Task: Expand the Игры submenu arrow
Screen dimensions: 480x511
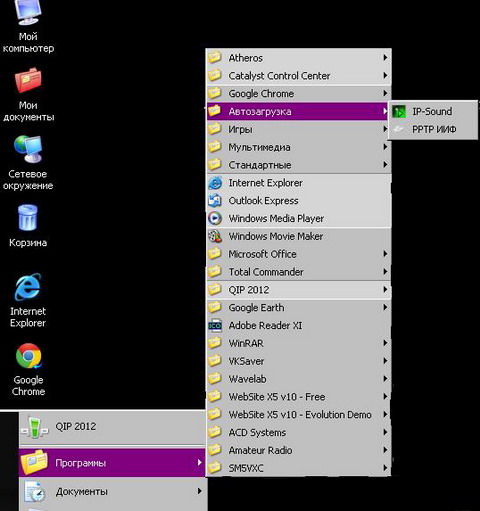Action: (385, 129)
